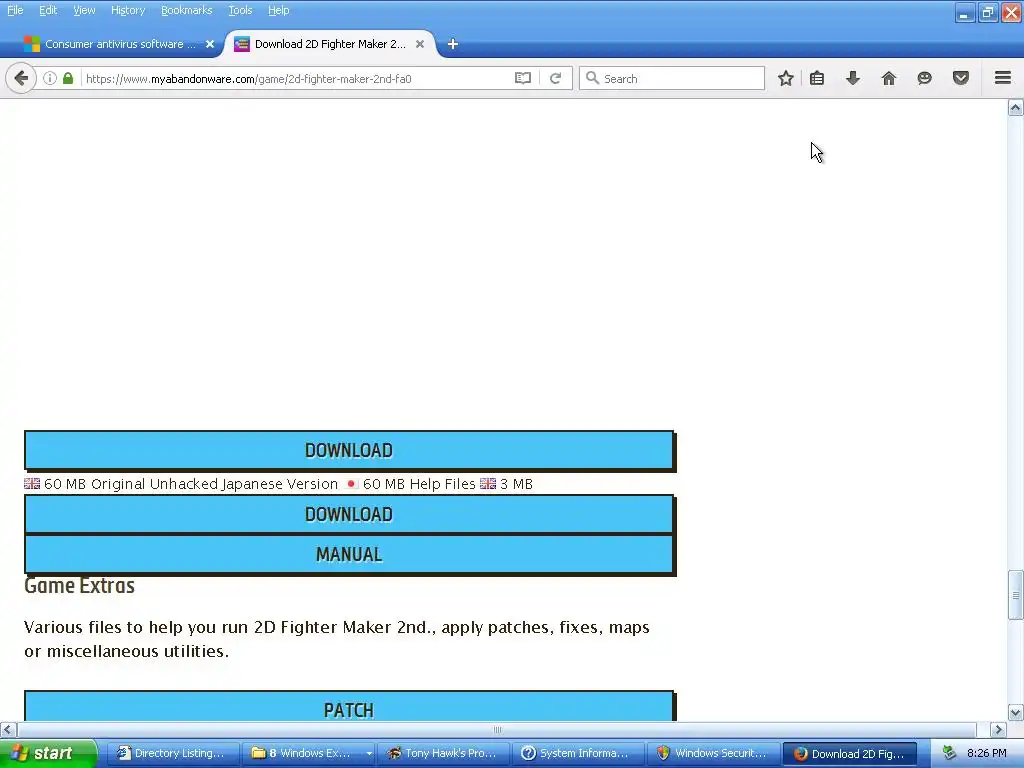The image size is (1024, 768).
Task: Toggle reader view book icon
Action: (x=522, y=78)
